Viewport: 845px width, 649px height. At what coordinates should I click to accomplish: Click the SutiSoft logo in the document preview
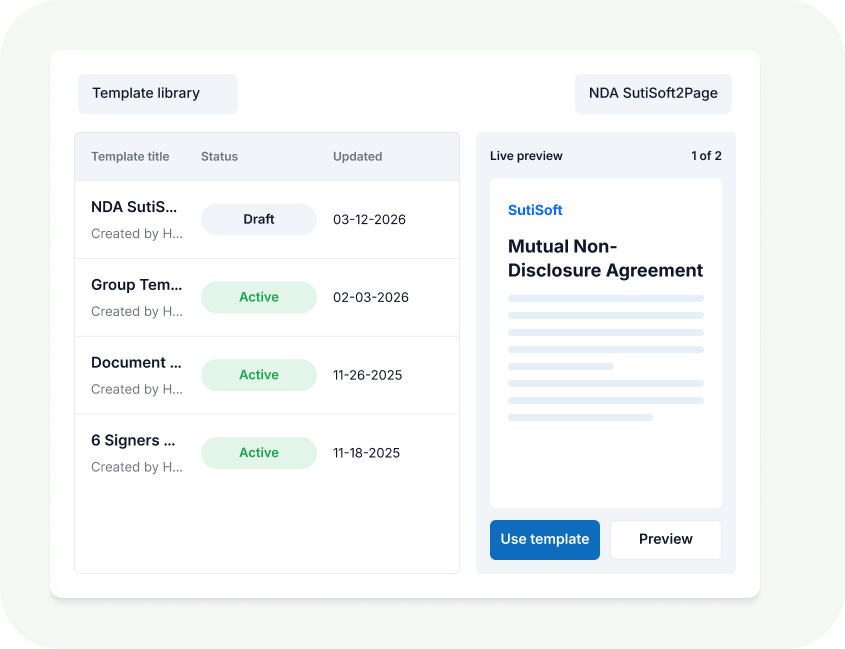(535, 210)
